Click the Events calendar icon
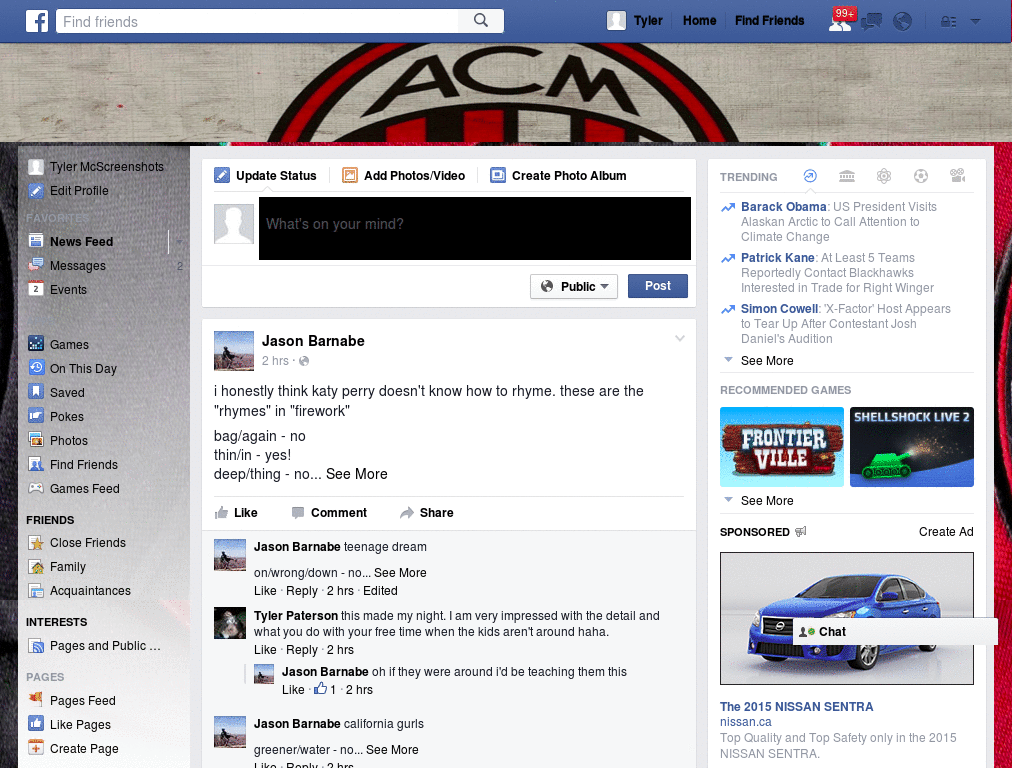Image resolution: width=1024 pixels, height=768 pixels. tap(36, 289)
